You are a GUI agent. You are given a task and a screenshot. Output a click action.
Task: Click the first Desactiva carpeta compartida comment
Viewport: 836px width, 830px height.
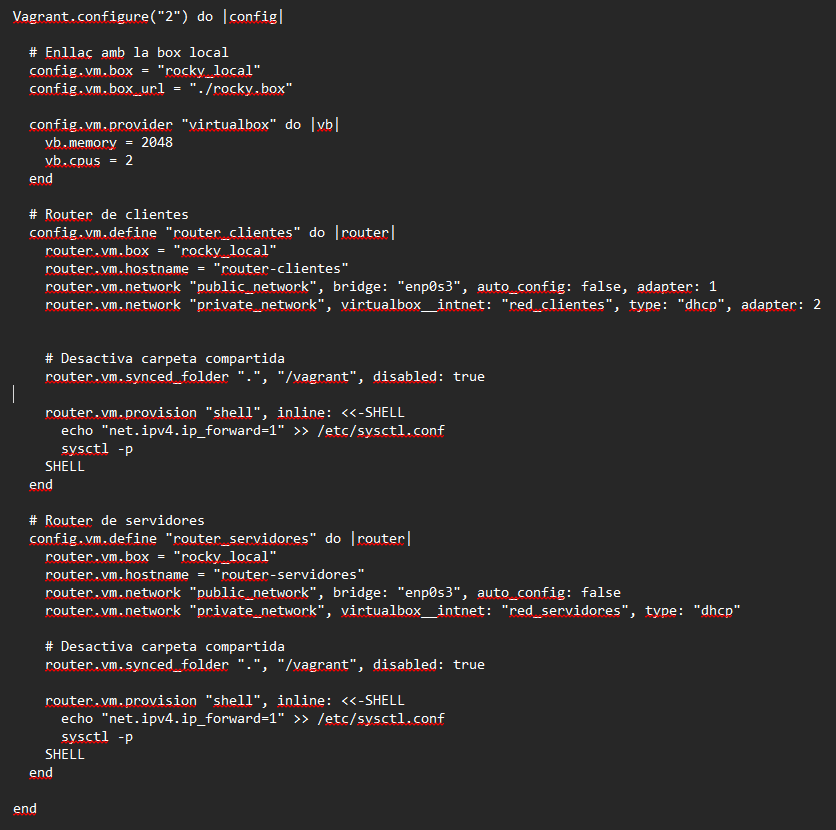tap(165, 359)
